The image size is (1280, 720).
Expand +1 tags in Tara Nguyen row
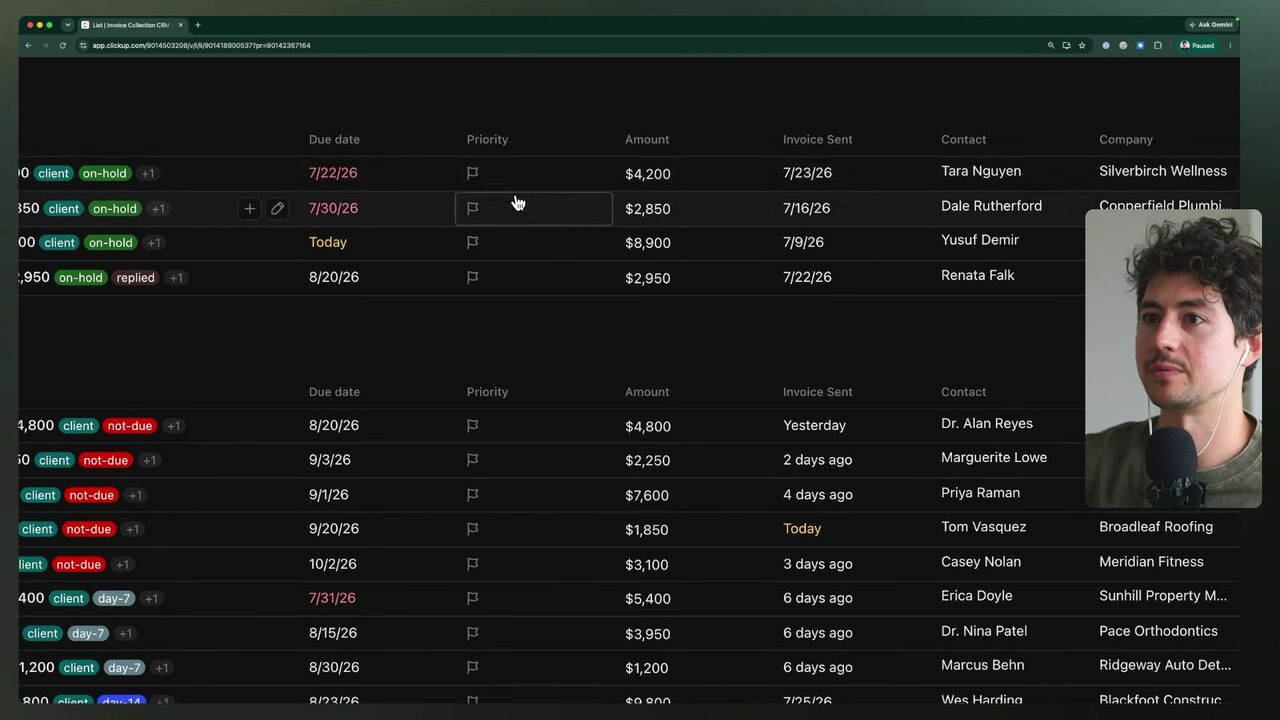pyautogui.click(x=148, y=173)
